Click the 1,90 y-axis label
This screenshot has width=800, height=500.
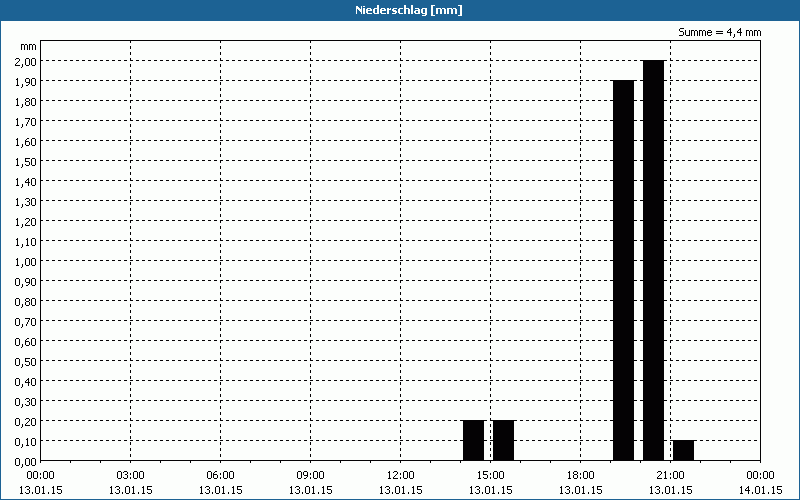pyautogui.click(x=28, y=81)
